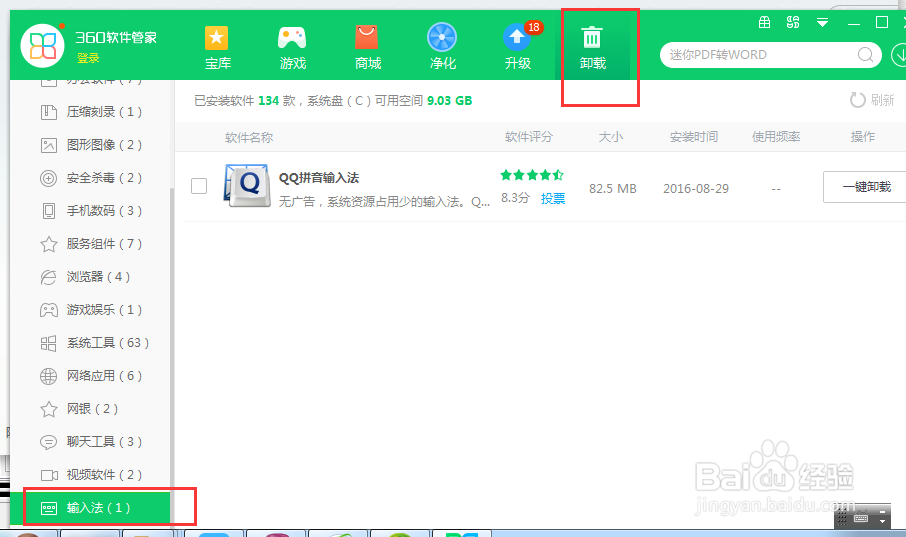Click the 9.03 GB free space value
Viewport: 906px width, 537px height.
click(x=450, y=101)
